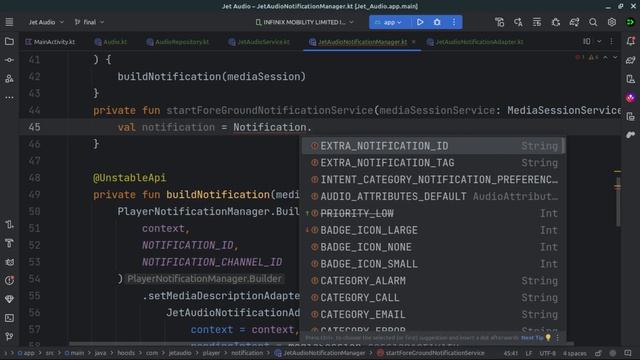Screen dimensions: 640x360
Task: Open the App Quality Insights gem icon
Action: 9,299
